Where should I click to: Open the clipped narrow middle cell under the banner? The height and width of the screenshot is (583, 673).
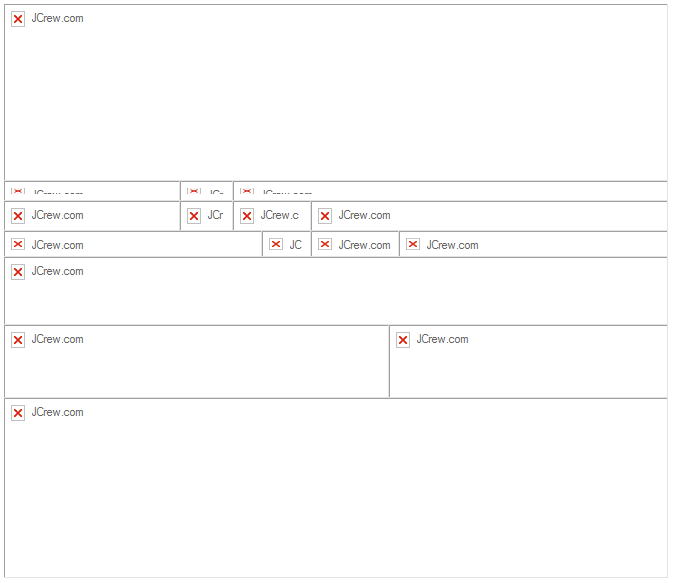pyautogui.click(x=207, y=192)
